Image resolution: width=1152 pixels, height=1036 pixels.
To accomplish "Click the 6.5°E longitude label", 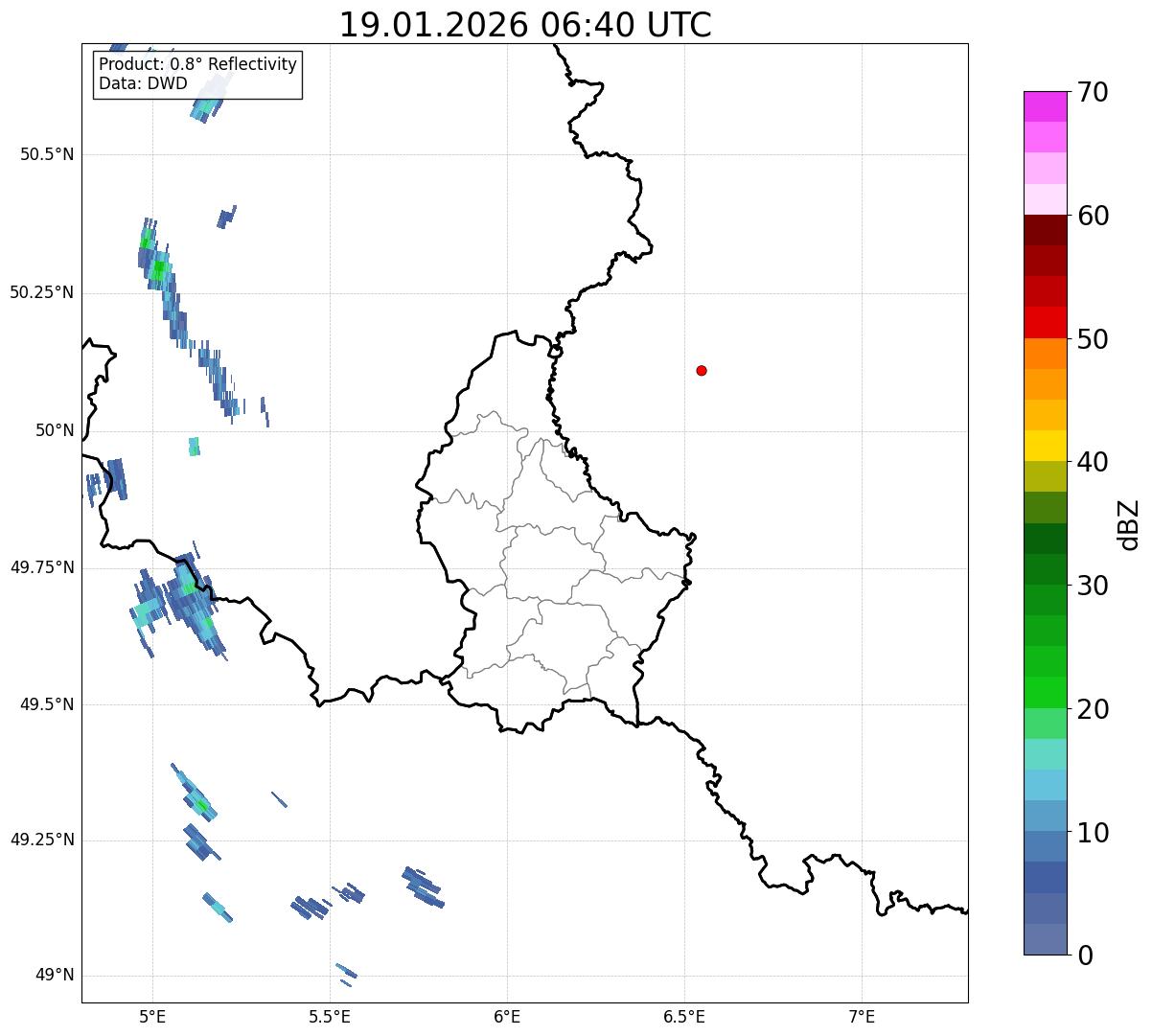I will [684, 1016].
